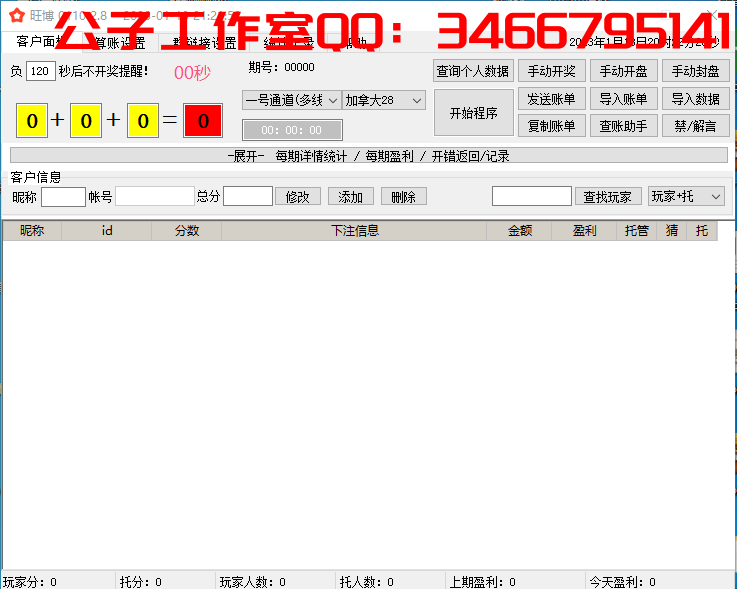This screenshot has width=737, height=589.
Task: Click the 手动开盘 button
Action: coord(623,71)
